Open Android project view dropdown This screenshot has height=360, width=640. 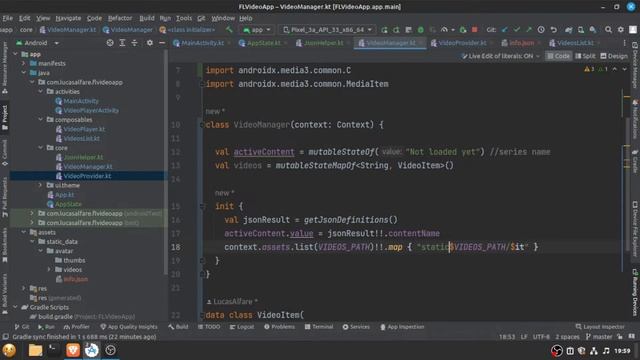point(38,43)
